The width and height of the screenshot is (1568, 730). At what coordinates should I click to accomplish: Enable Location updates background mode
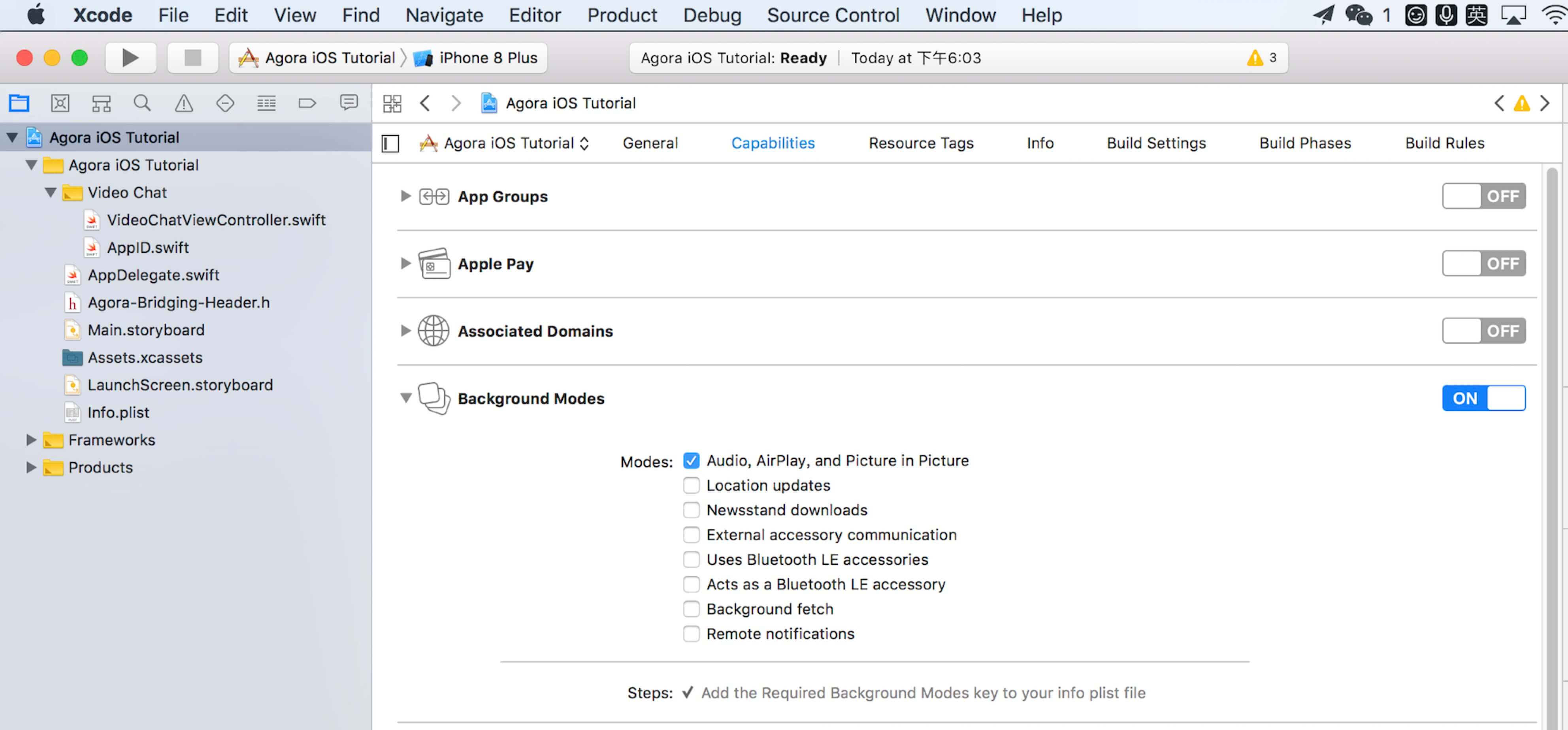691,485
